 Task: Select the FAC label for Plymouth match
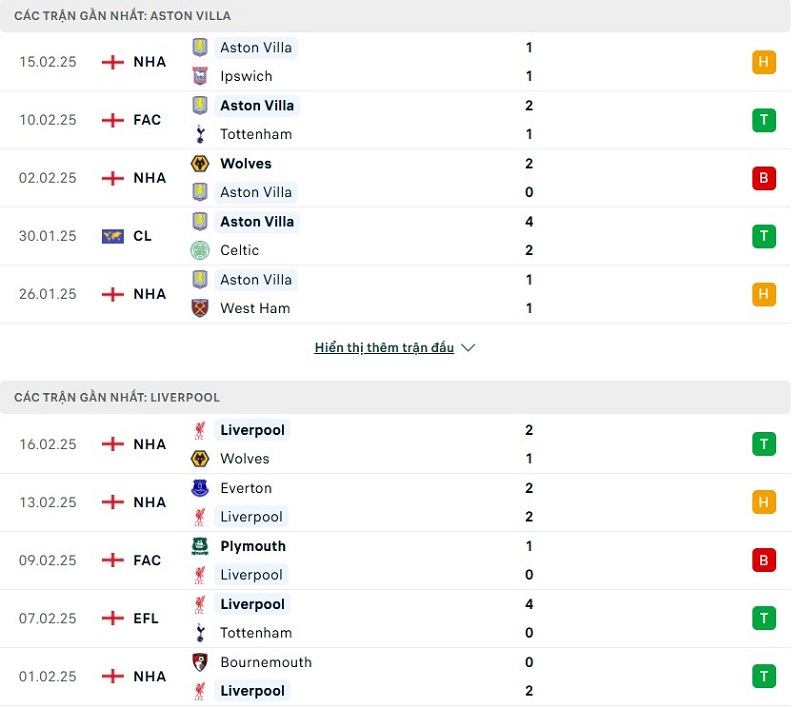point(147,560)
